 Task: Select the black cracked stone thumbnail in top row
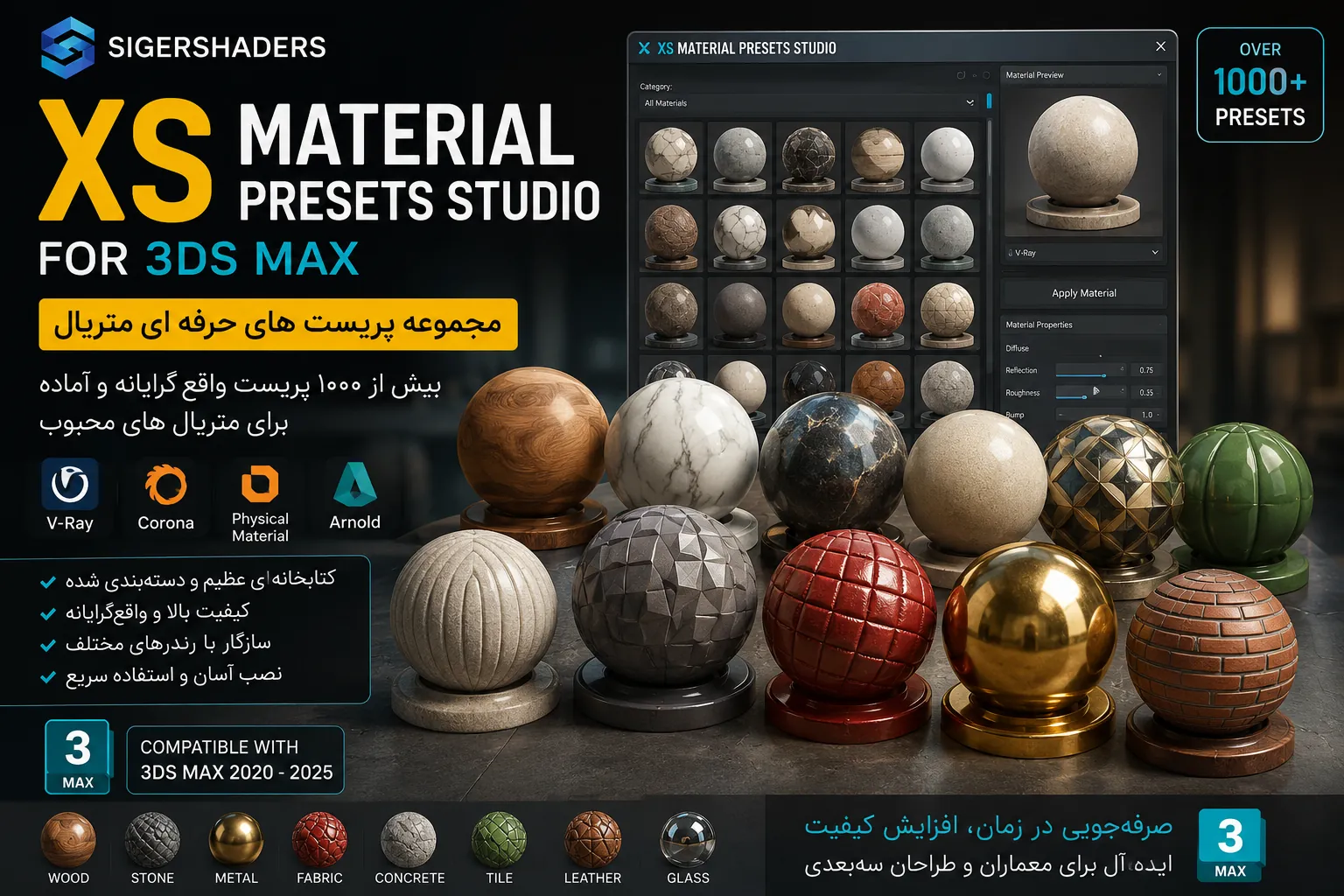click(x=808, y=157)
